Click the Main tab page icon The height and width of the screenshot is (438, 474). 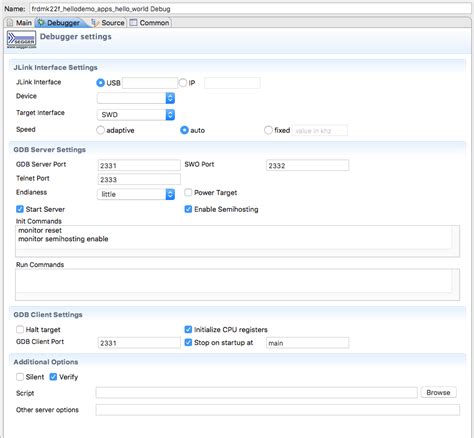click(10, 23)
